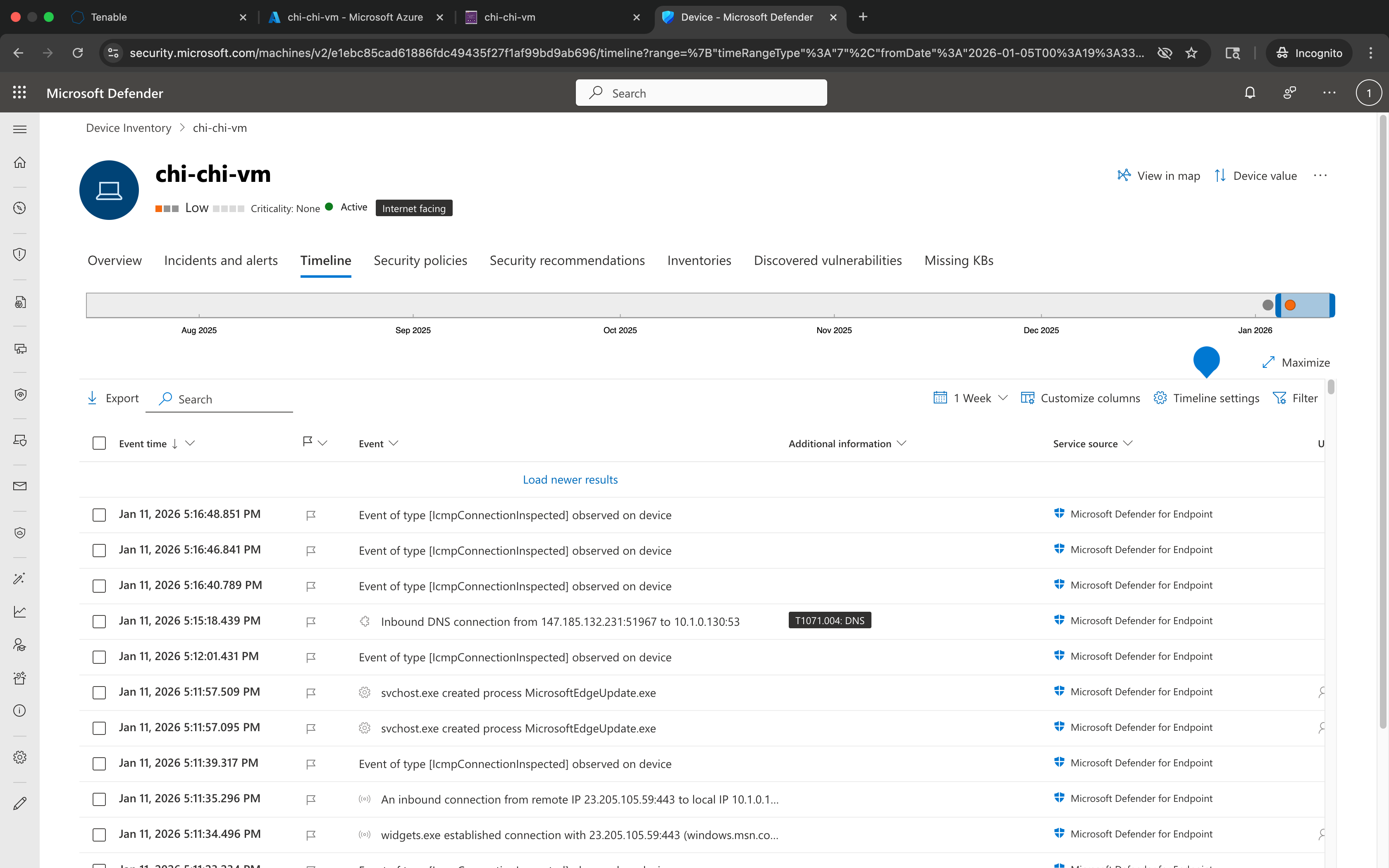Image resolution: width=1389 pixels, height=868 pixels.
Task: Click View in map
Action: pyautogui.click(x=1158, y=176)
